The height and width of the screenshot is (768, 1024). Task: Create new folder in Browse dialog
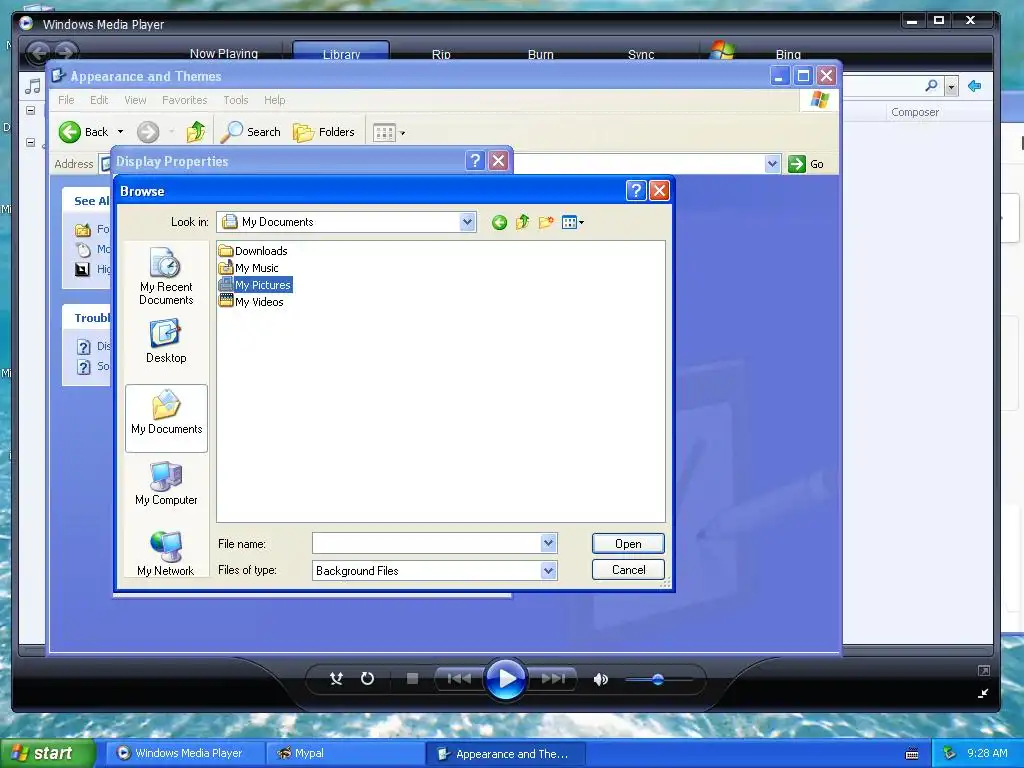(546, 223)
